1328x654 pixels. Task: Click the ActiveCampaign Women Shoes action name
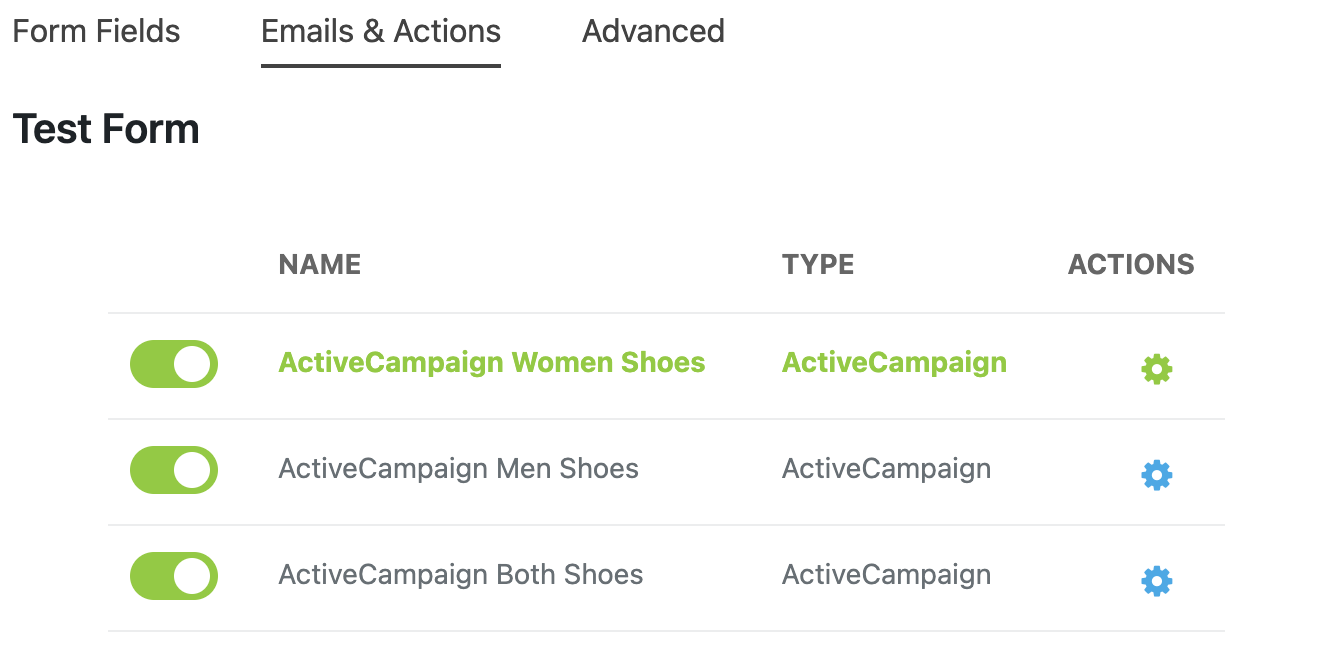click(x=491, y=362)
